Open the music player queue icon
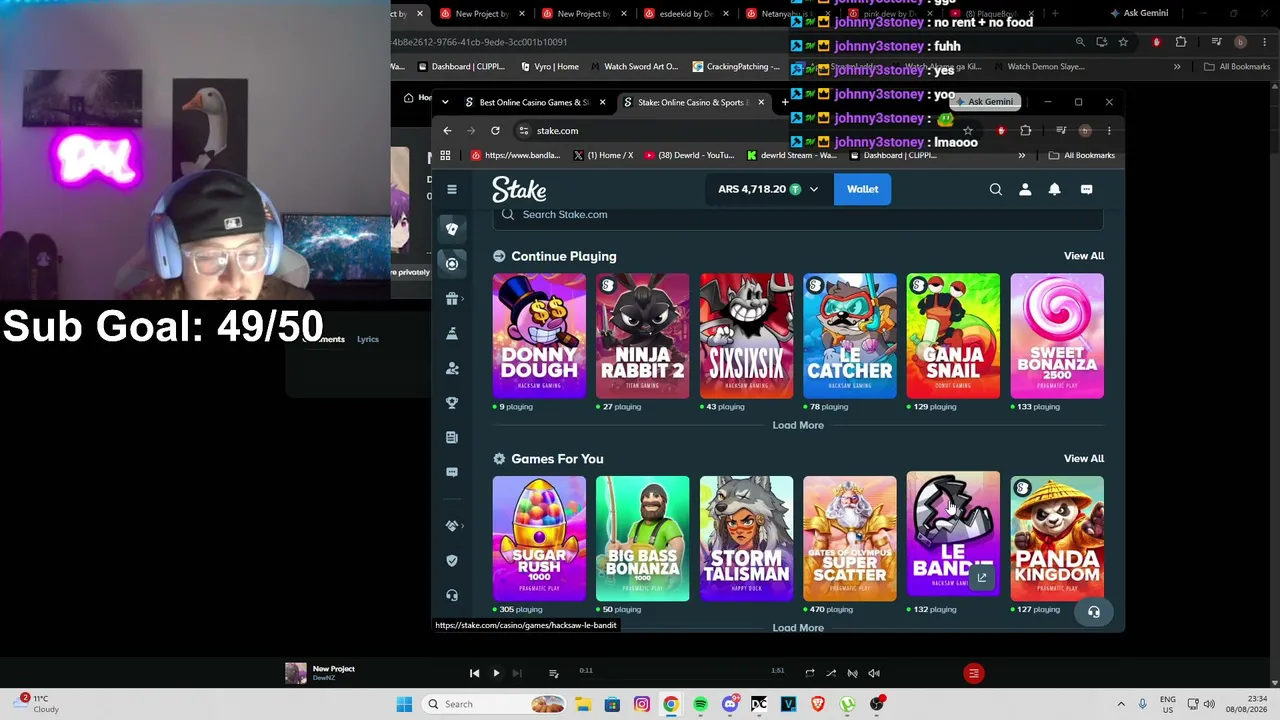The height and width of the screenshot is (720, 1280). [x=553, y=673]
